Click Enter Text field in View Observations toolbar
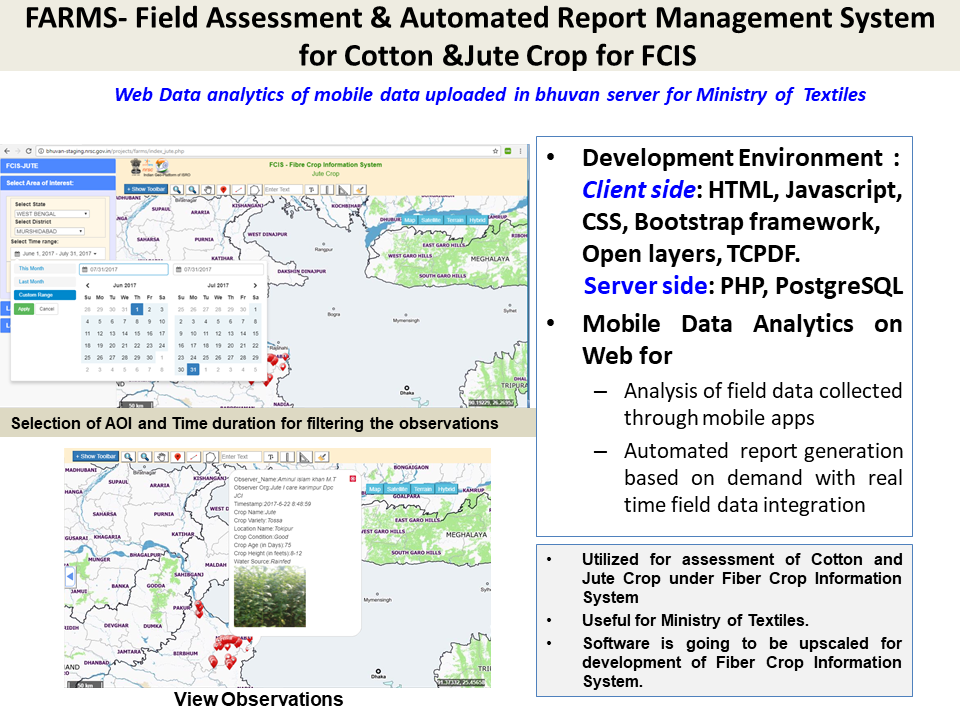The image size is (960, 720). coord(241,457)
